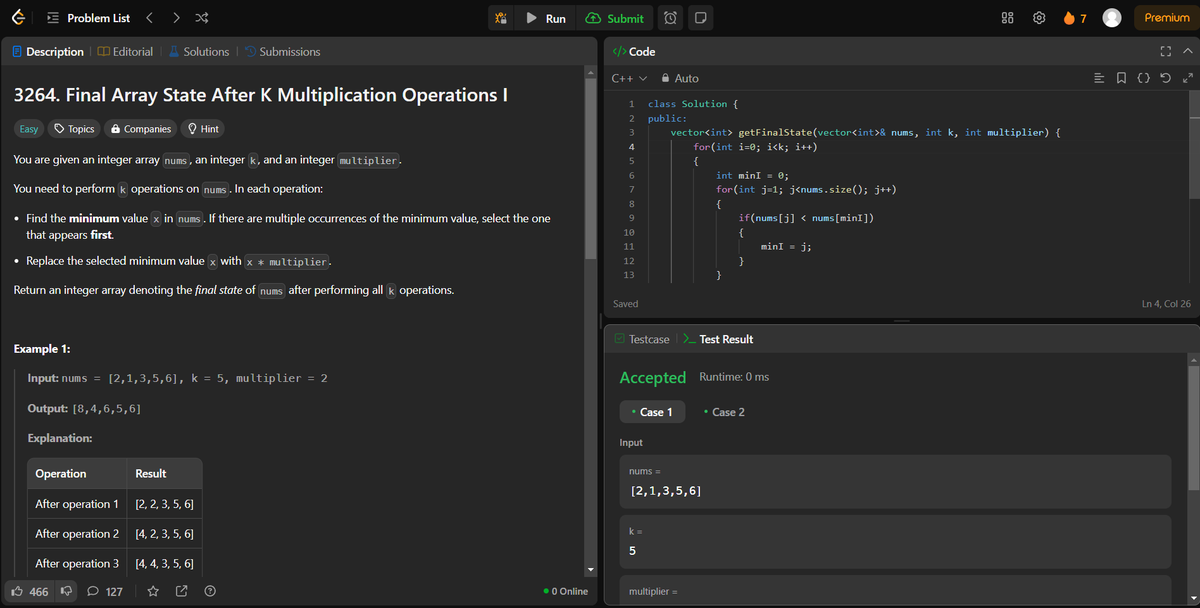The height and width of the screenshot is (608, 1200).
Task: Open the C++ language dropdown
Action: tap(628, 76)
